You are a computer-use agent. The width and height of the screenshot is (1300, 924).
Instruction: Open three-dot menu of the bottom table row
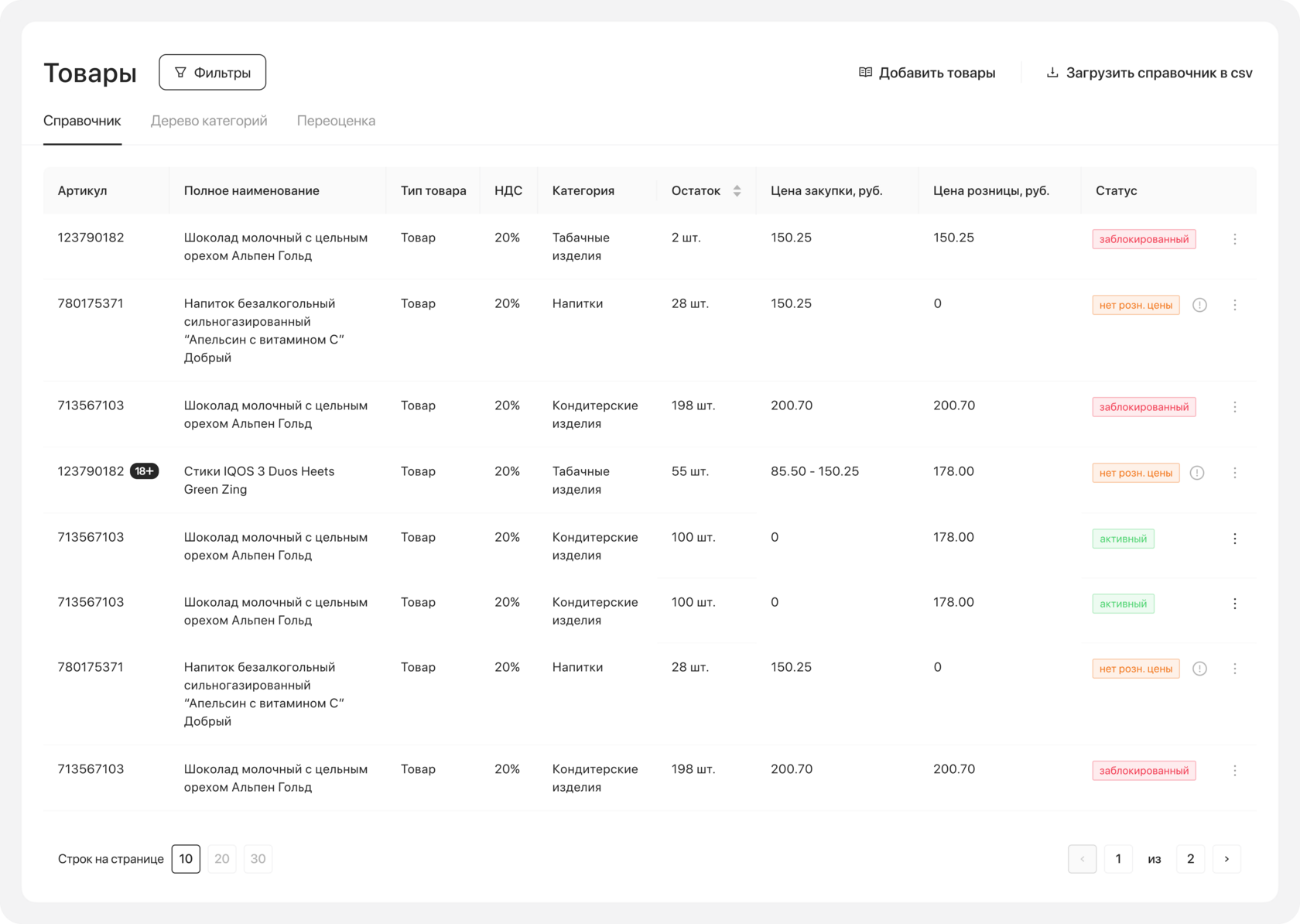[1235, 771]
